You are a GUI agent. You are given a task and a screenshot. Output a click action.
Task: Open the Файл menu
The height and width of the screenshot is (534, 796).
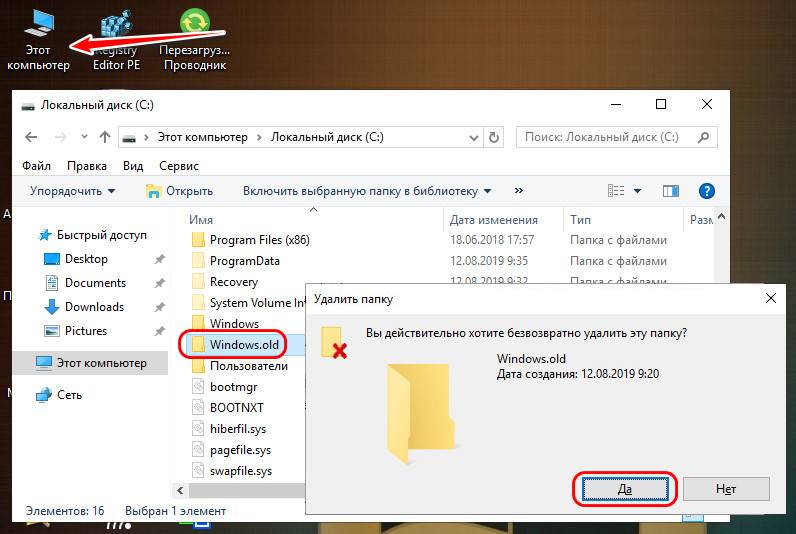(36, 166)
